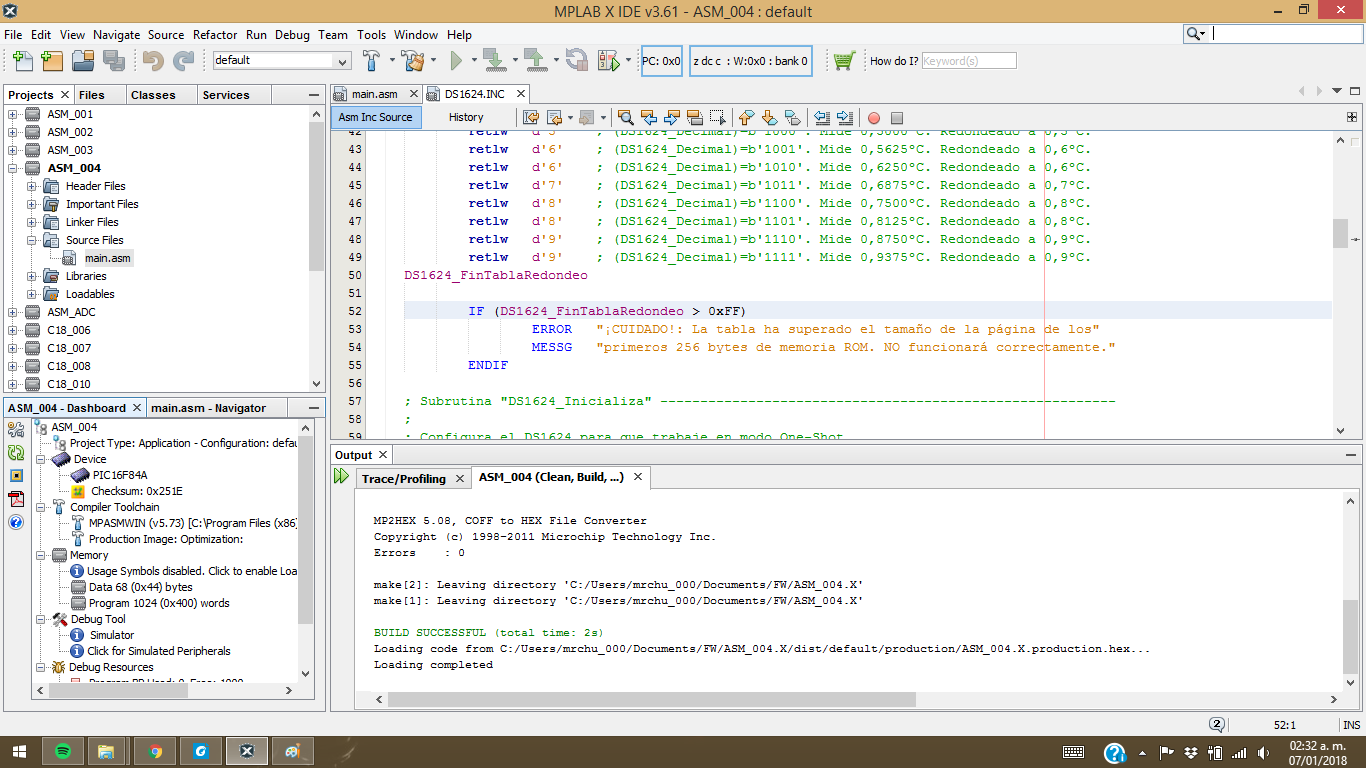The width and height of the screenshot is (1366, 768).
Task: Switch editor to History view
Action: (466, 117)
